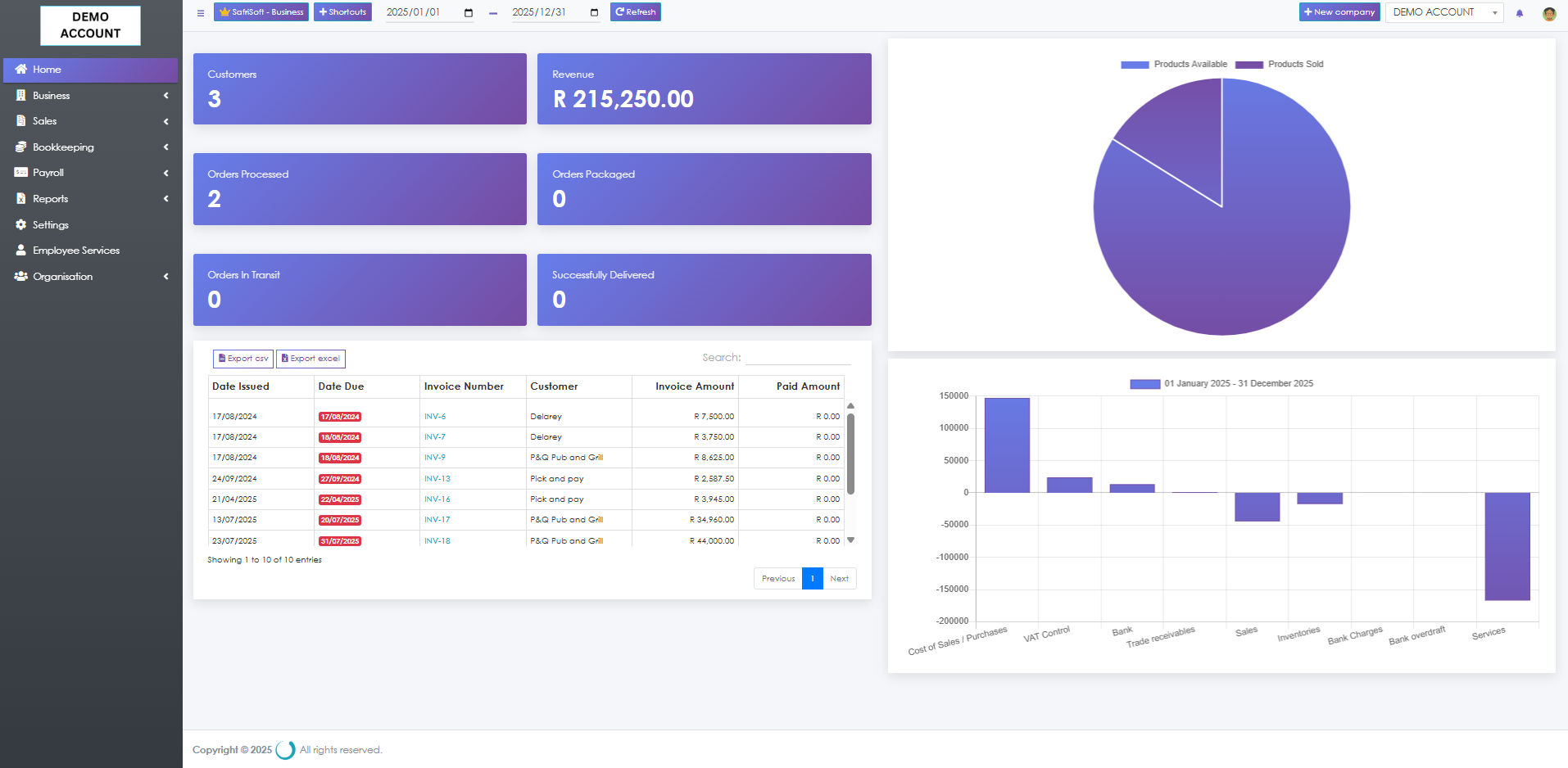
Task: Open invoice INV-13 link
Action: tap(437, 479)
